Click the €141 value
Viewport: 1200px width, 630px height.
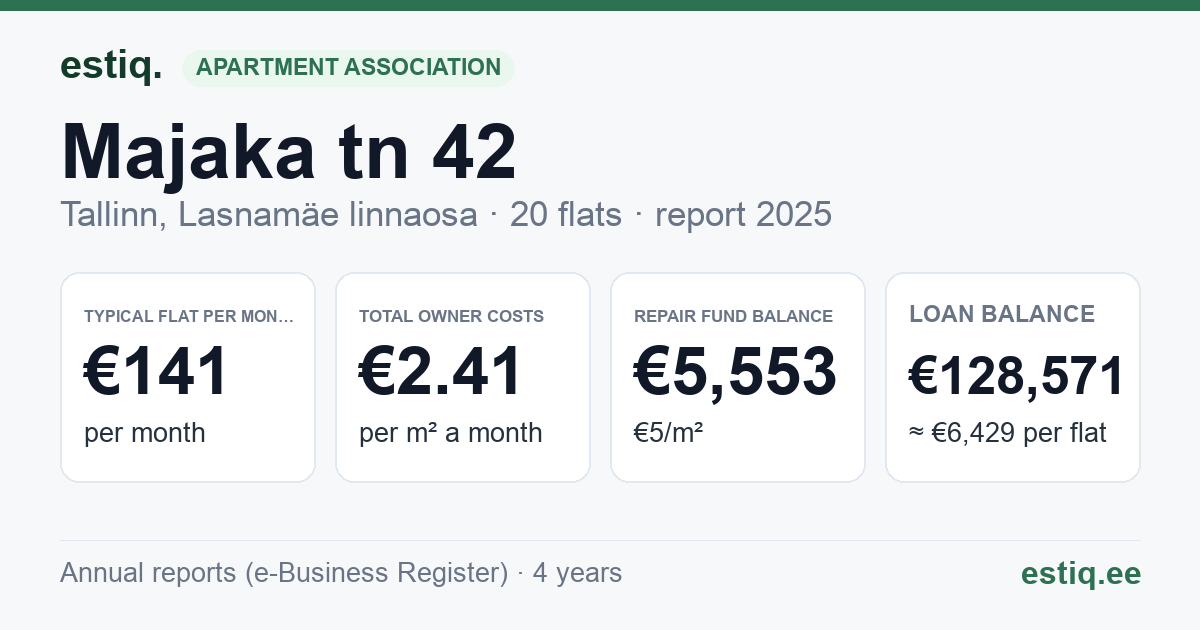(156, 372)
